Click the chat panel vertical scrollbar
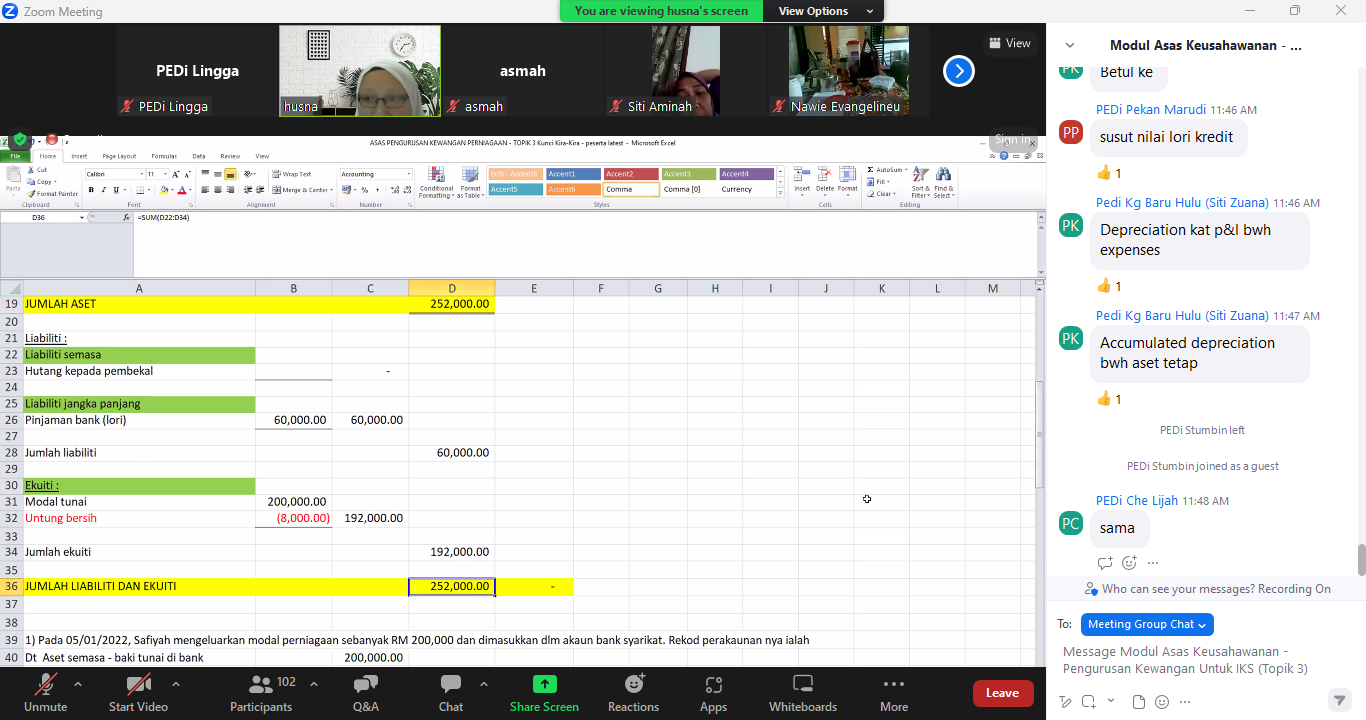Image resolution: width=1366 pixels, height=720 pixels. (1360, 561)
